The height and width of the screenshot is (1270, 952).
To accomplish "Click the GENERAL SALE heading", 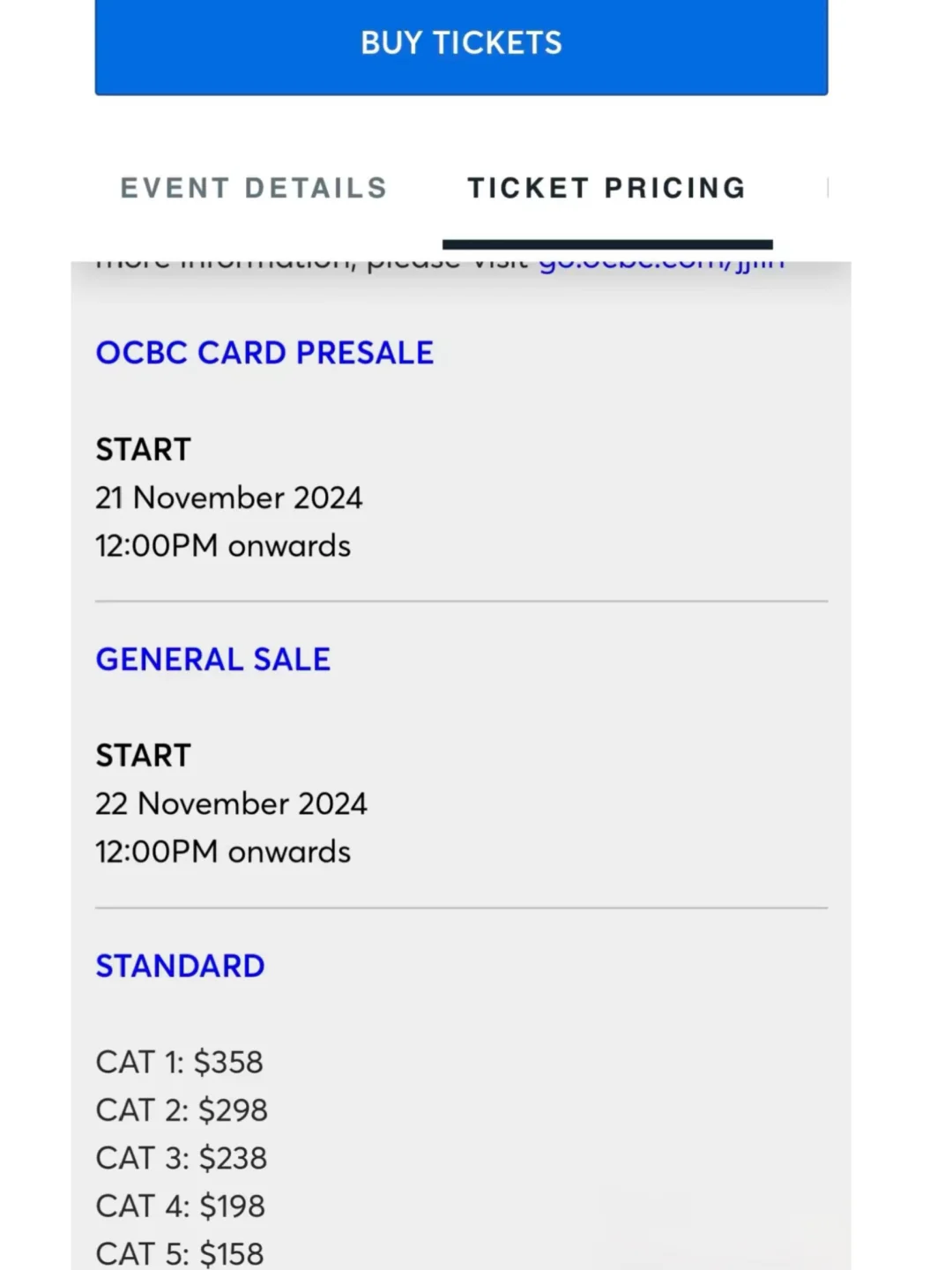I will pos(212,660).
